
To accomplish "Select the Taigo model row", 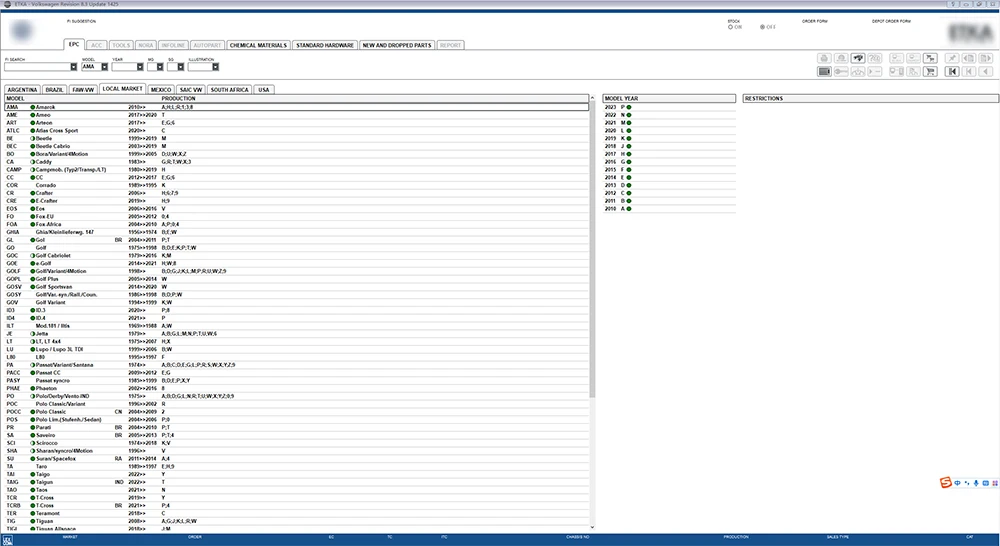I will (x=297, y=474).
